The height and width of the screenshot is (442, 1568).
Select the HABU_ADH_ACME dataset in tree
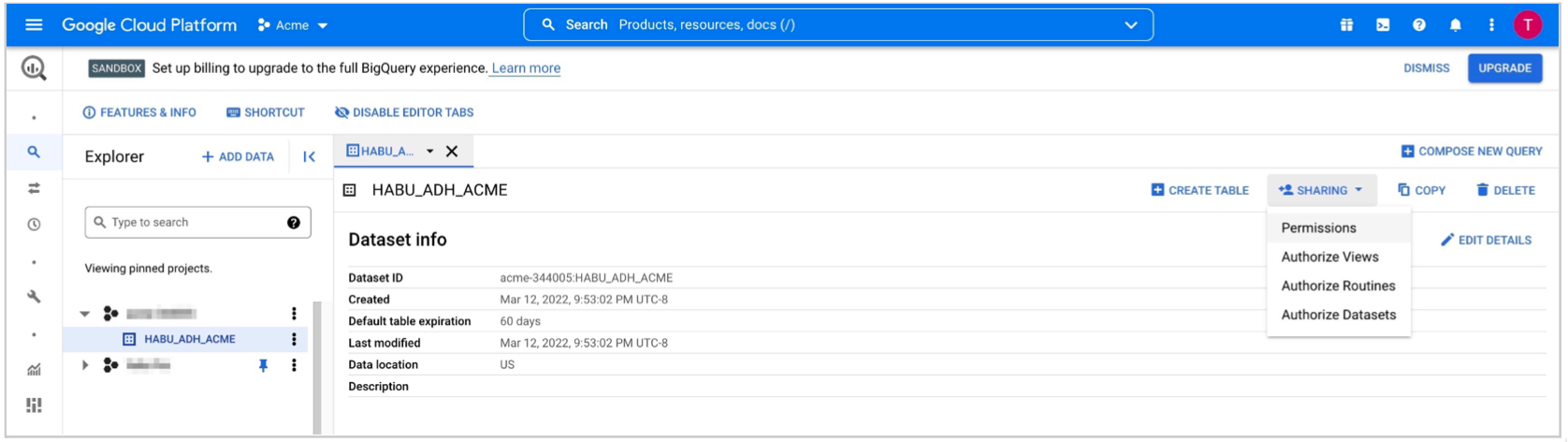(189, 339)
